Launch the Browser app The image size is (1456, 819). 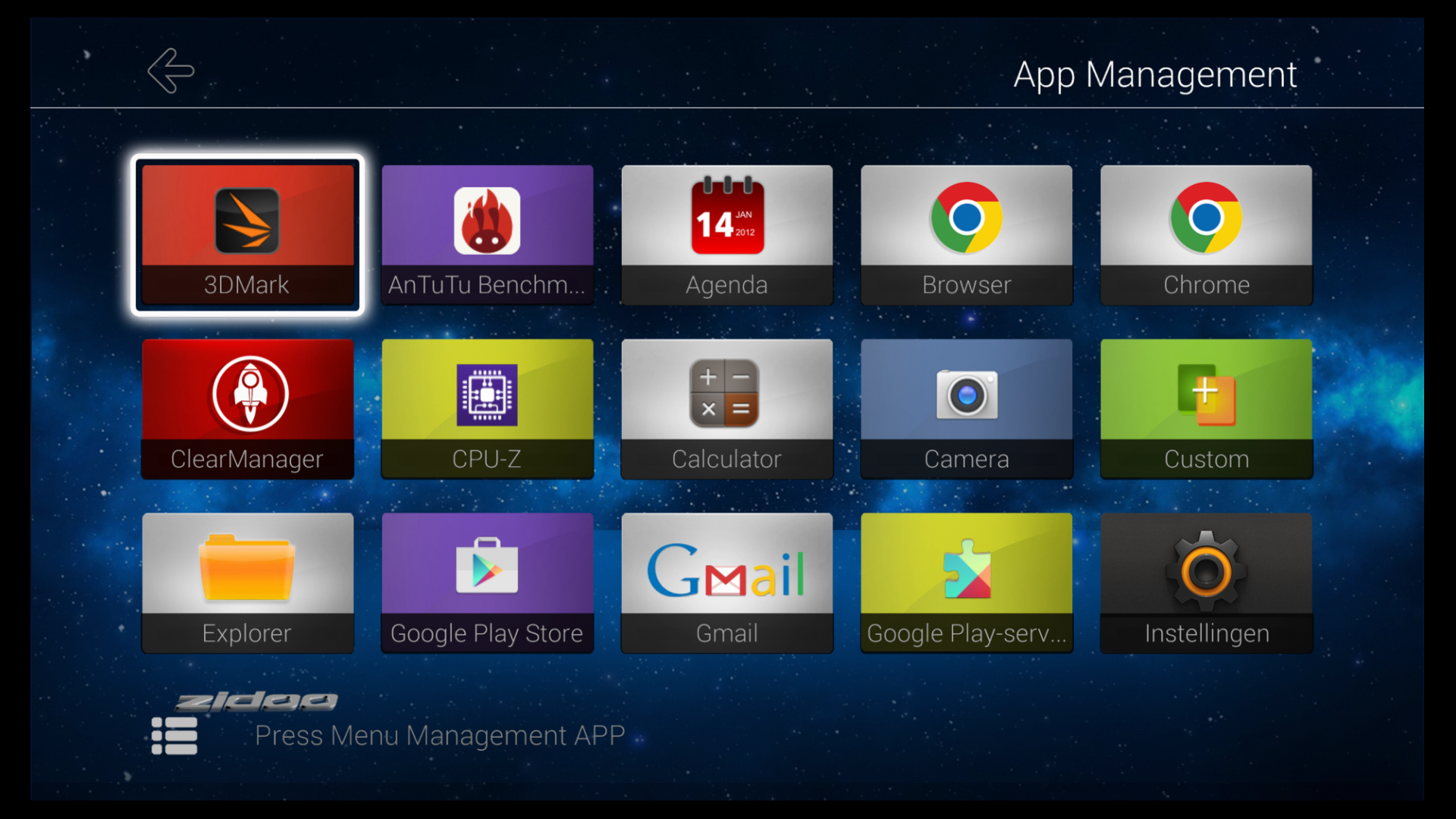click(966, 235)
